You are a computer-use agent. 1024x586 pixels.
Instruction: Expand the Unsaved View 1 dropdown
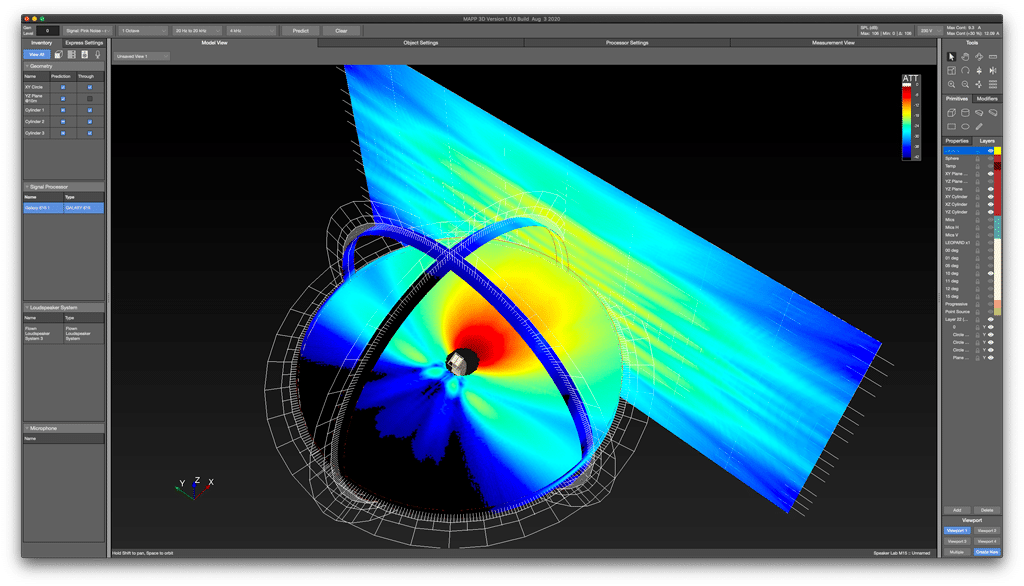(141, 56)
